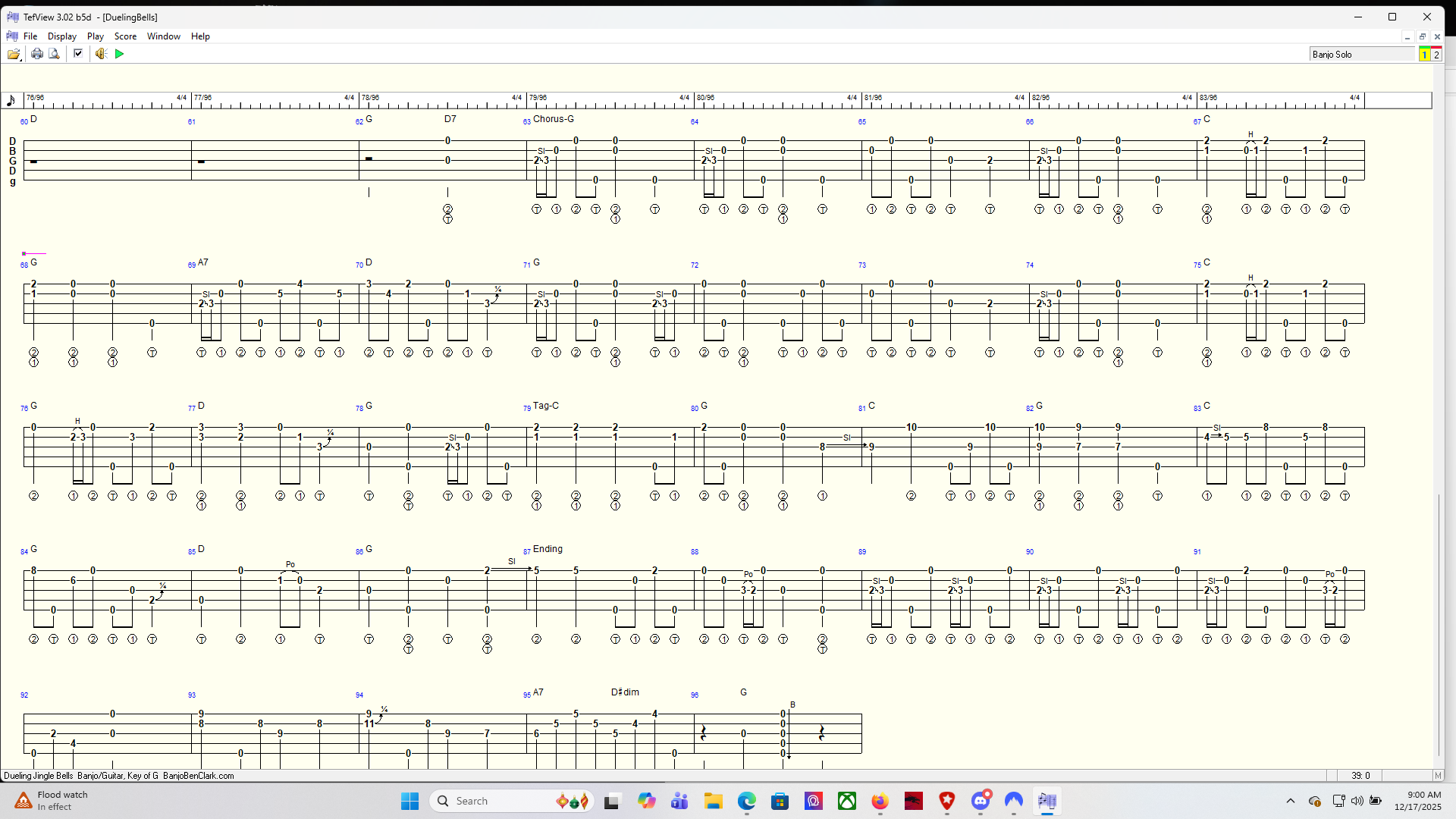The height and width of the screenshot is (819, 1456).
Task: Open the Display menu
Action: tap(61, 36)
